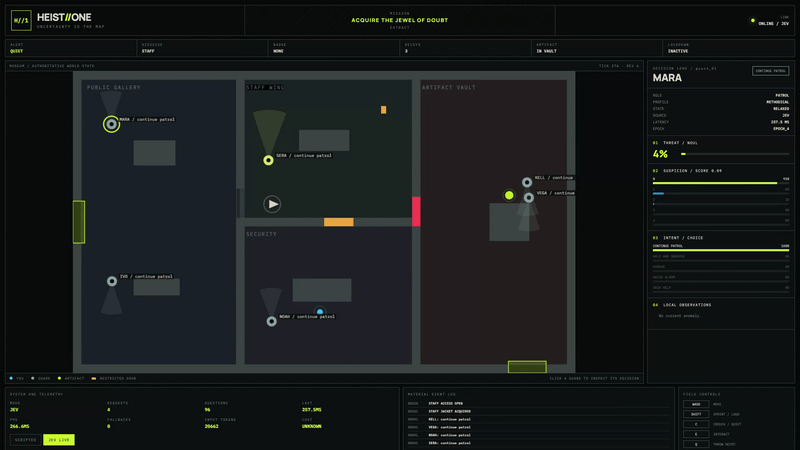Select the MARA guard marker

111,124
